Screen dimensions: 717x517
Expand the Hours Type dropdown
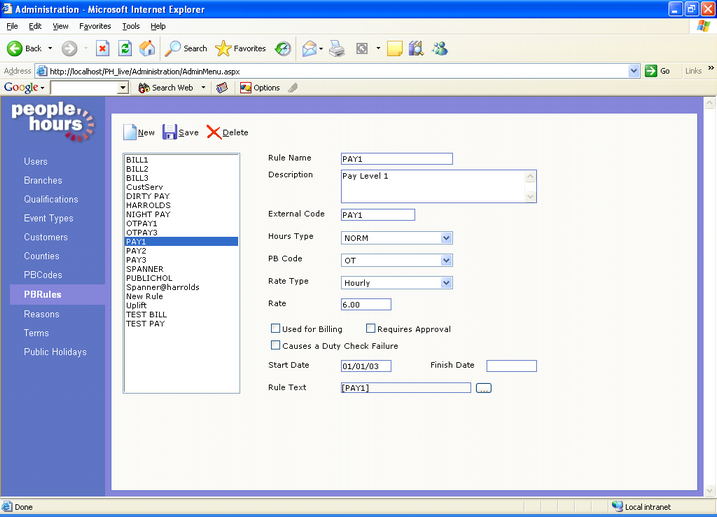point(446,238)
